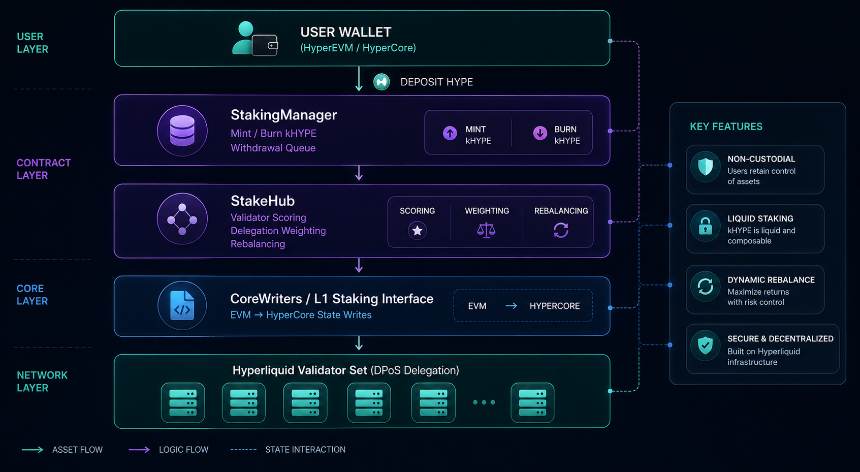
Task: Click the REBALANCING label in the StakeHub panel
Action: pyautogui.click(x=561, y=211)
